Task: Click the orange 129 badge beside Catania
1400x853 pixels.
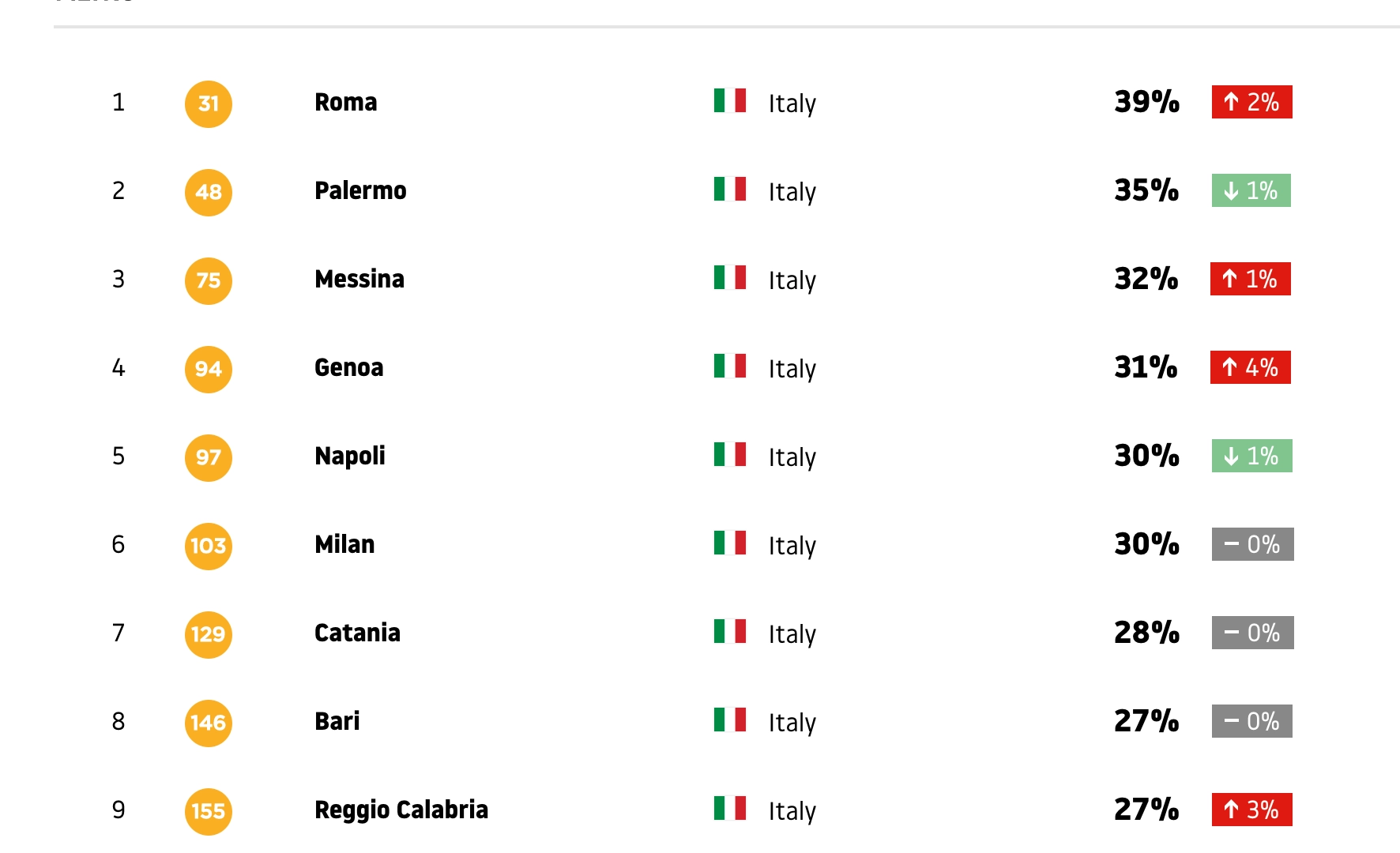Action: click(209, 634)
